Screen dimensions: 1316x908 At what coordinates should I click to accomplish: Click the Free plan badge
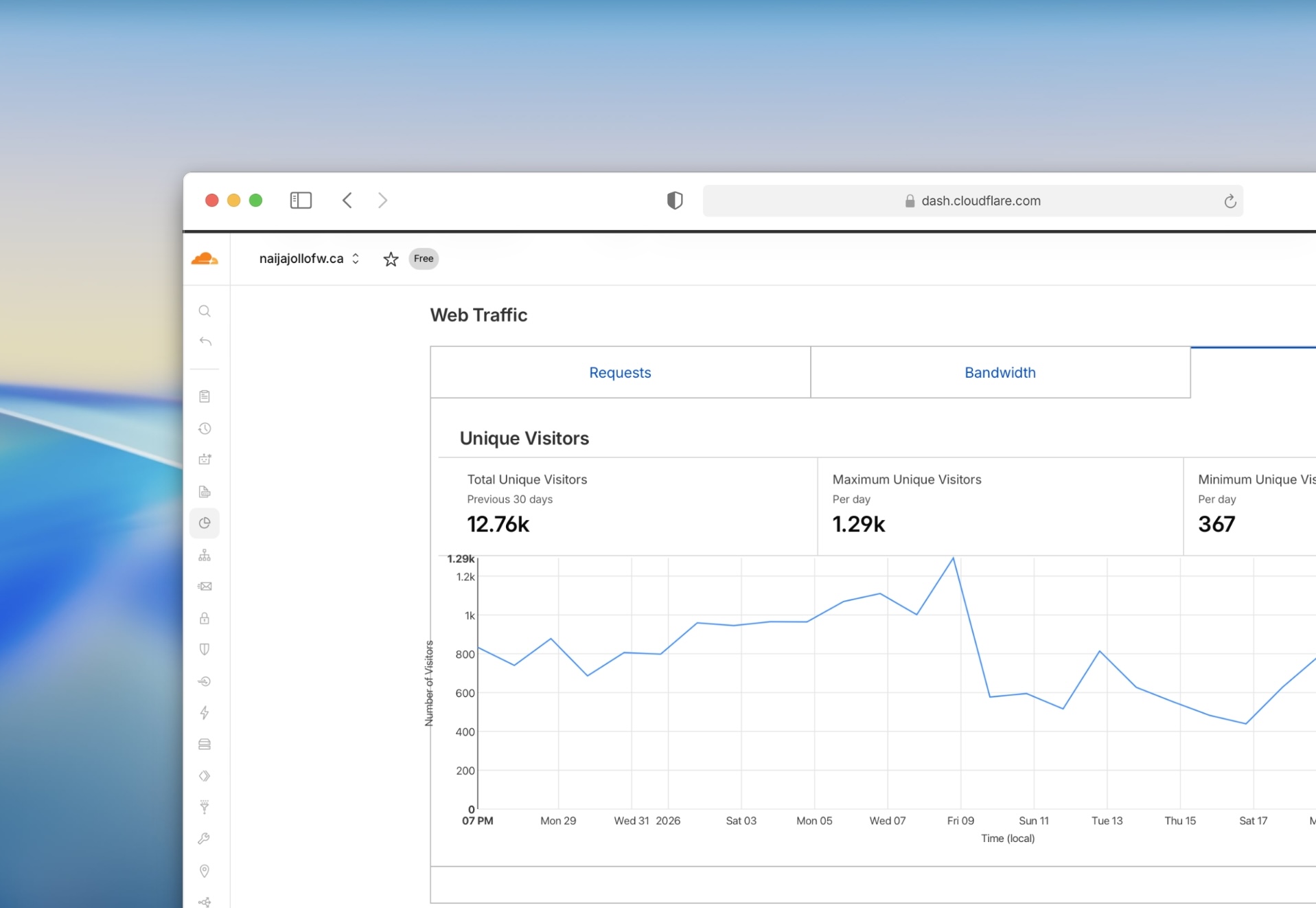[x=423, y=259]
